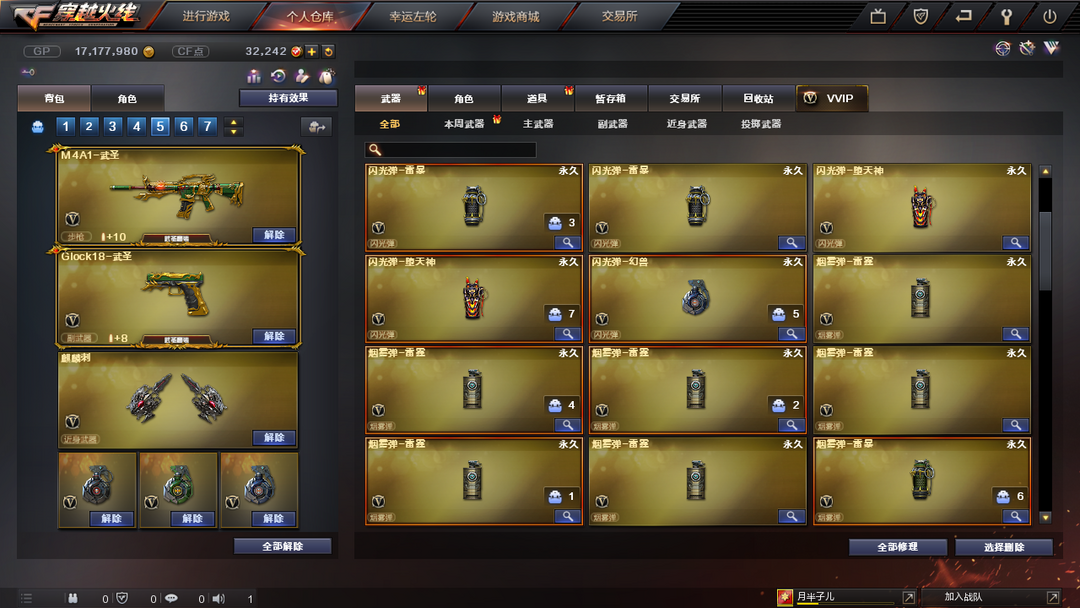The height and width of the screenshot is (608, 1080).
Task: Click the weapon search input field
Action: pyautogui.click(x=450, y=149)
